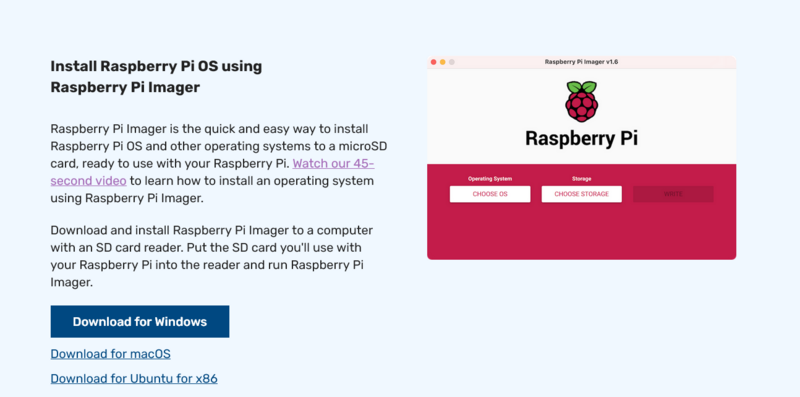The height and width of the screenshot is (397, 800).
Task: Click the 'Operating System' label in Imager
Action: (x=490, y=179)
